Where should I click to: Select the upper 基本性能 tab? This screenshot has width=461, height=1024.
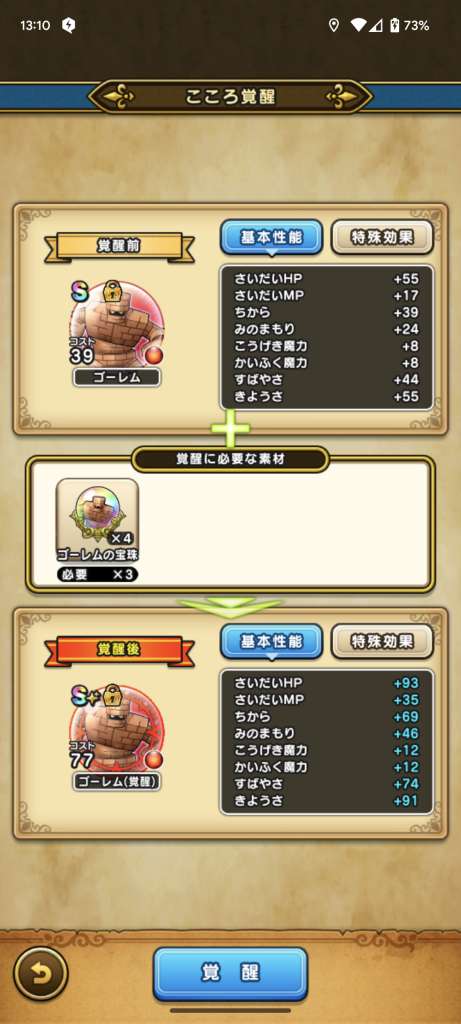[x=272, y=237]
